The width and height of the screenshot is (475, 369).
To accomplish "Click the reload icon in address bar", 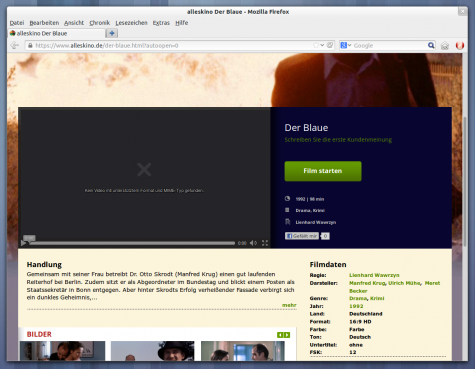I will (330, 45).
